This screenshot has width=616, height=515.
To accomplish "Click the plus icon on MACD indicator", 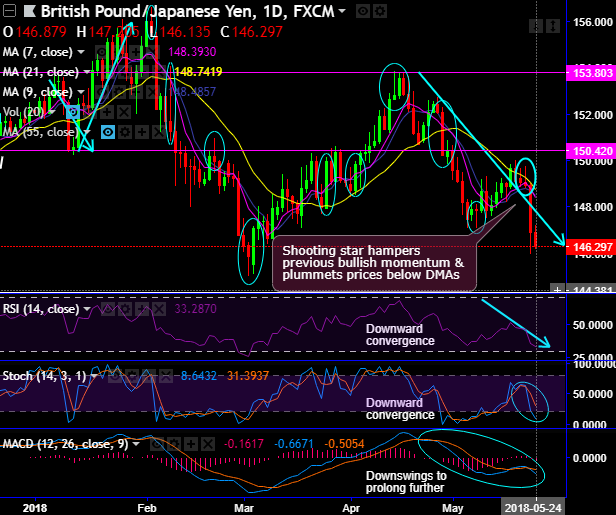I will pos(191,444).
